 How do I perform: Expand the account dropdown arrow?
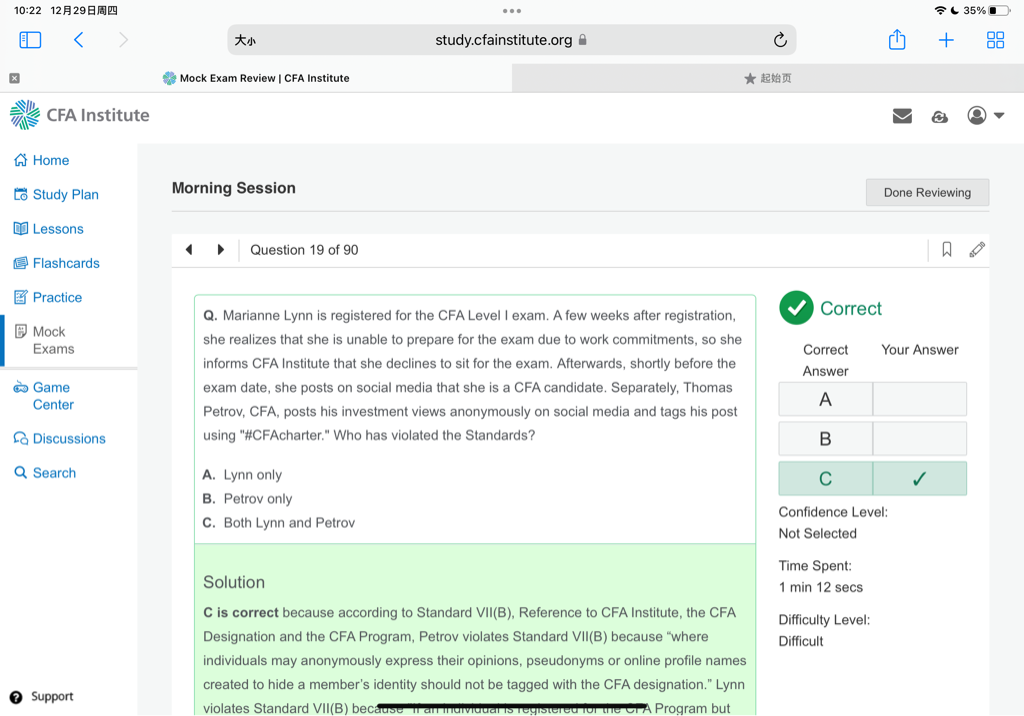(999, 116)
